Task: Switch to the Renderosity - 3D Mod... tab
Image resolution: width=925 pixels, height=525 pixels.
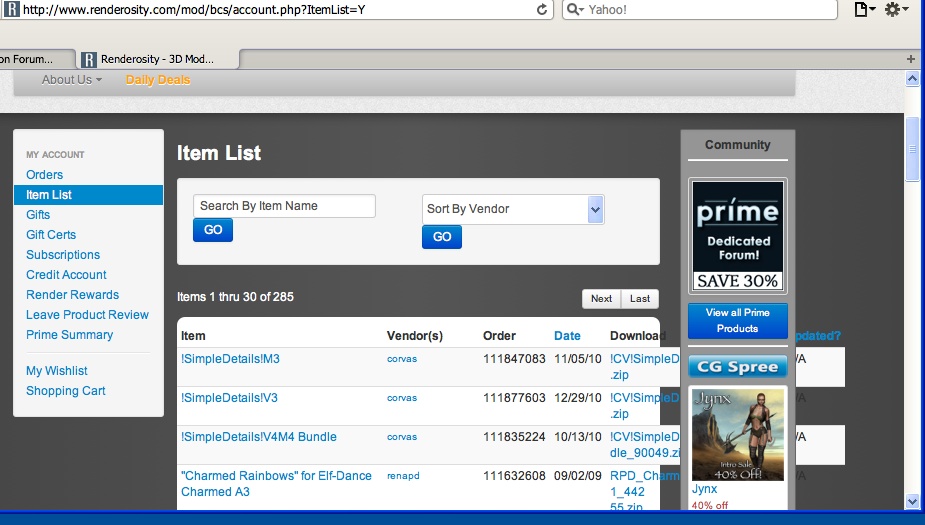Action: coord(158,59)
